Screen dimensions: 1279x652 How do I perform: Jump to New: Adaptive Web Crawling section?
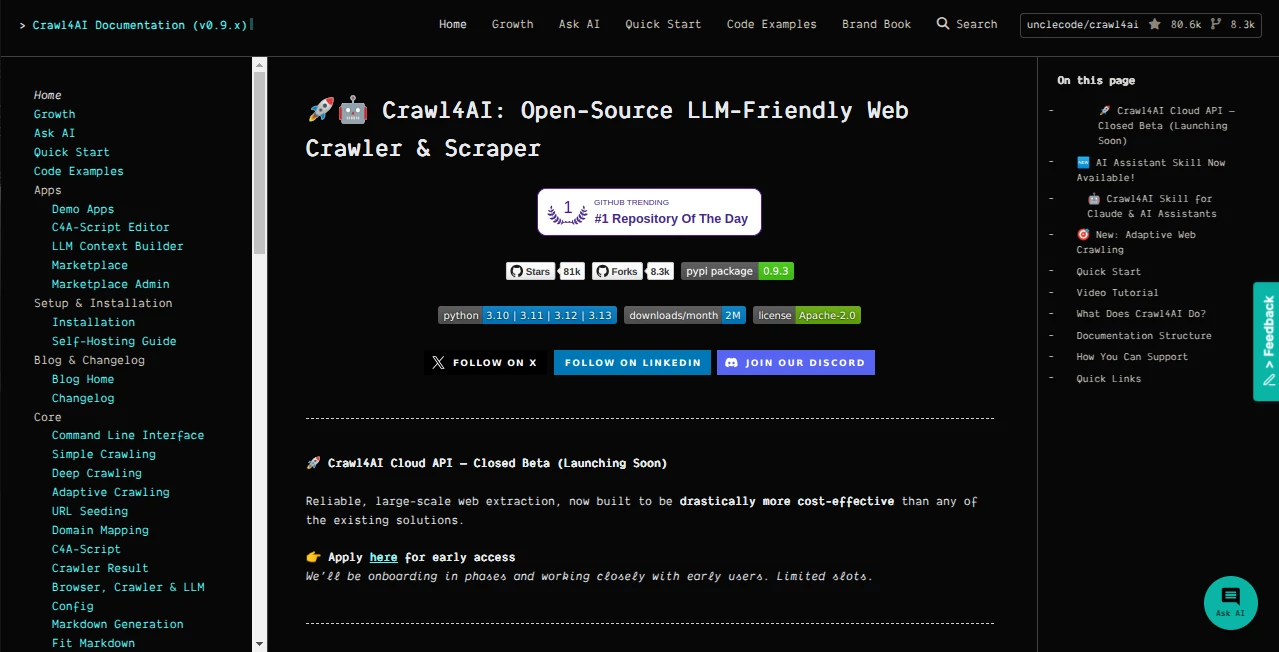coord(1136,242)
